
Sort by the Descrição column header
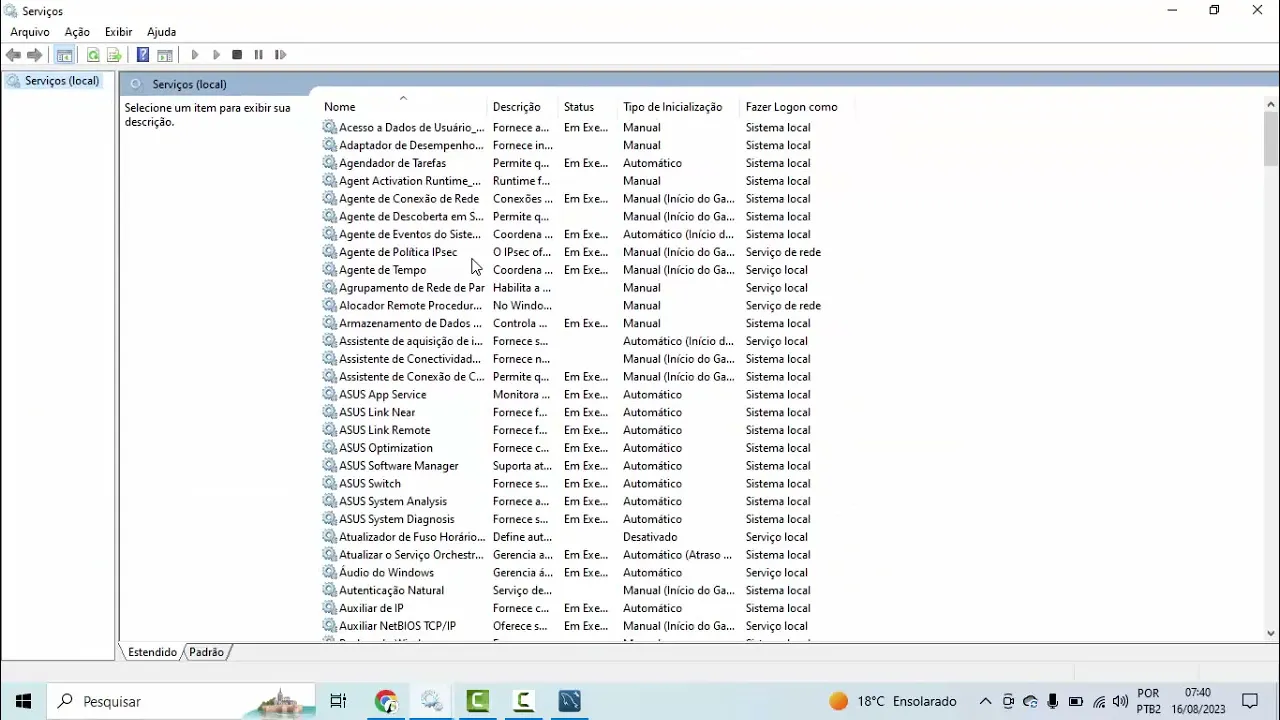(x=523, y=107)
